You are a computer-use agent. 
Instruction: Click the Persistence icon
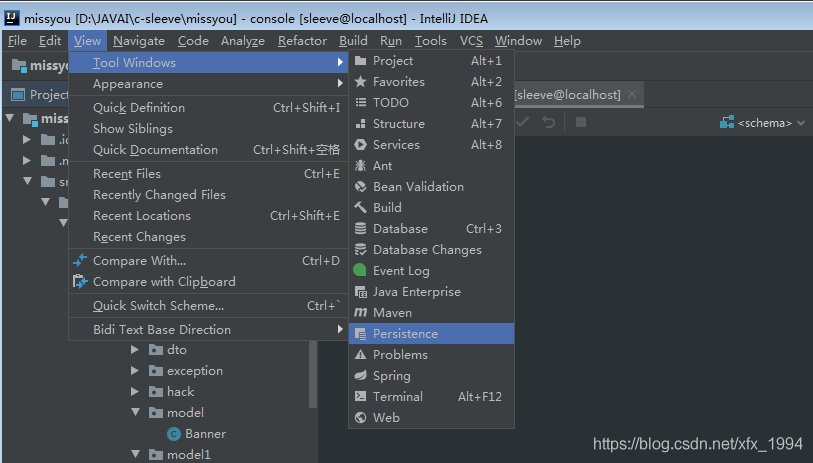click(x=360, y=334)
